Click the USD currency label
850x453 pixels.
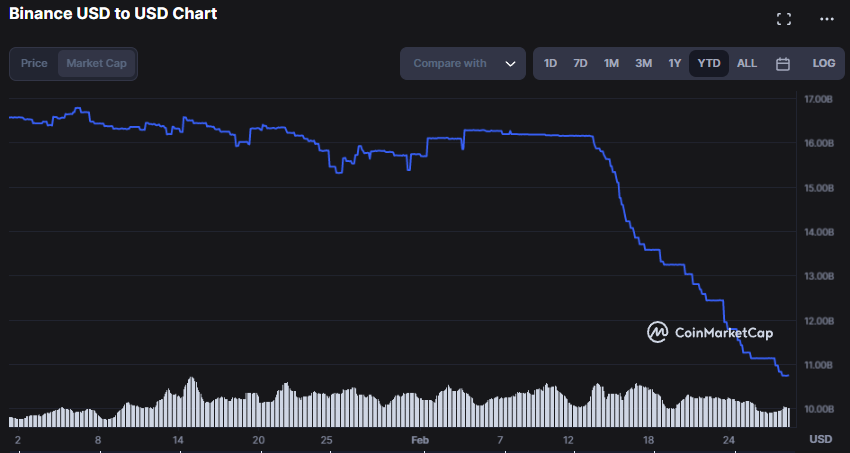pos(821,438)
